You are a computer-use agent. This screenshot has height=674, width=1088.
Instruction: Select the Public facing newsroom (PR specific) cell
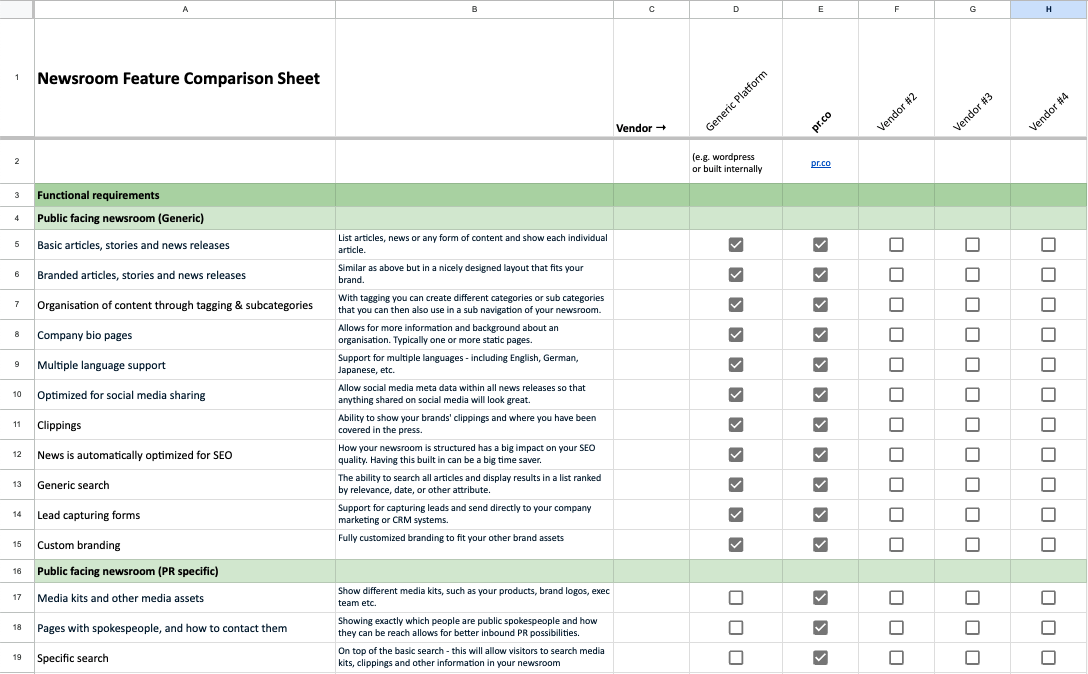(184, 571)
